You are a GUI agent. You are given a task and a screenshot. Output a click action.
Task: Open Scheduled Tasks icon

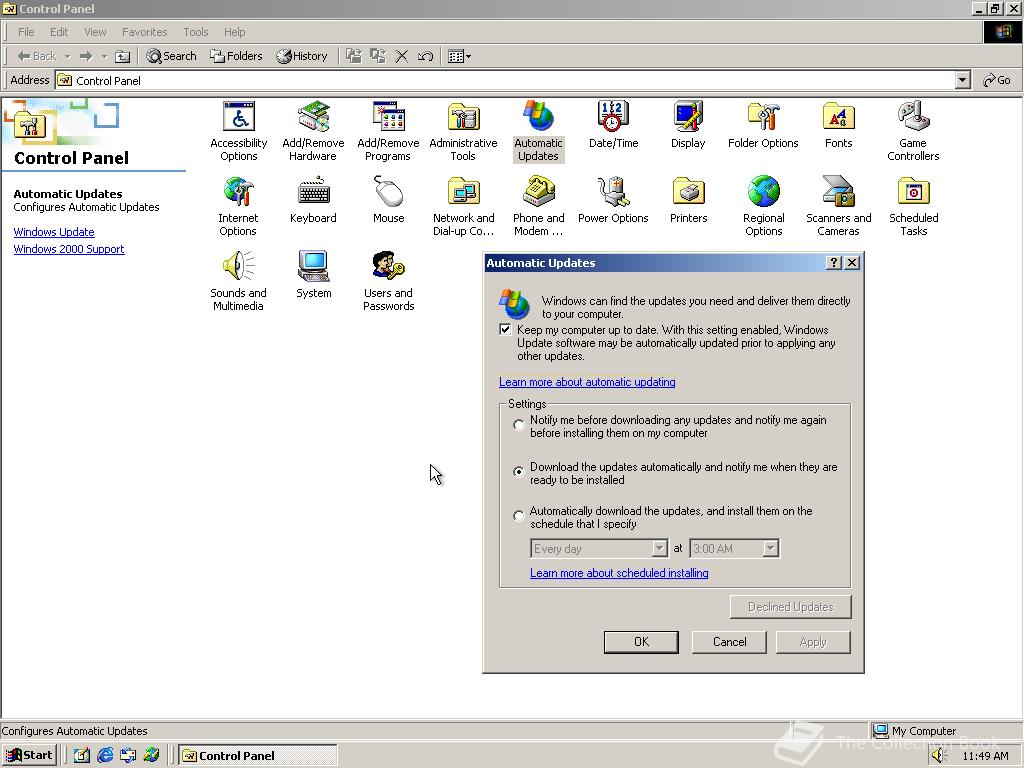(x=914, y=205)
